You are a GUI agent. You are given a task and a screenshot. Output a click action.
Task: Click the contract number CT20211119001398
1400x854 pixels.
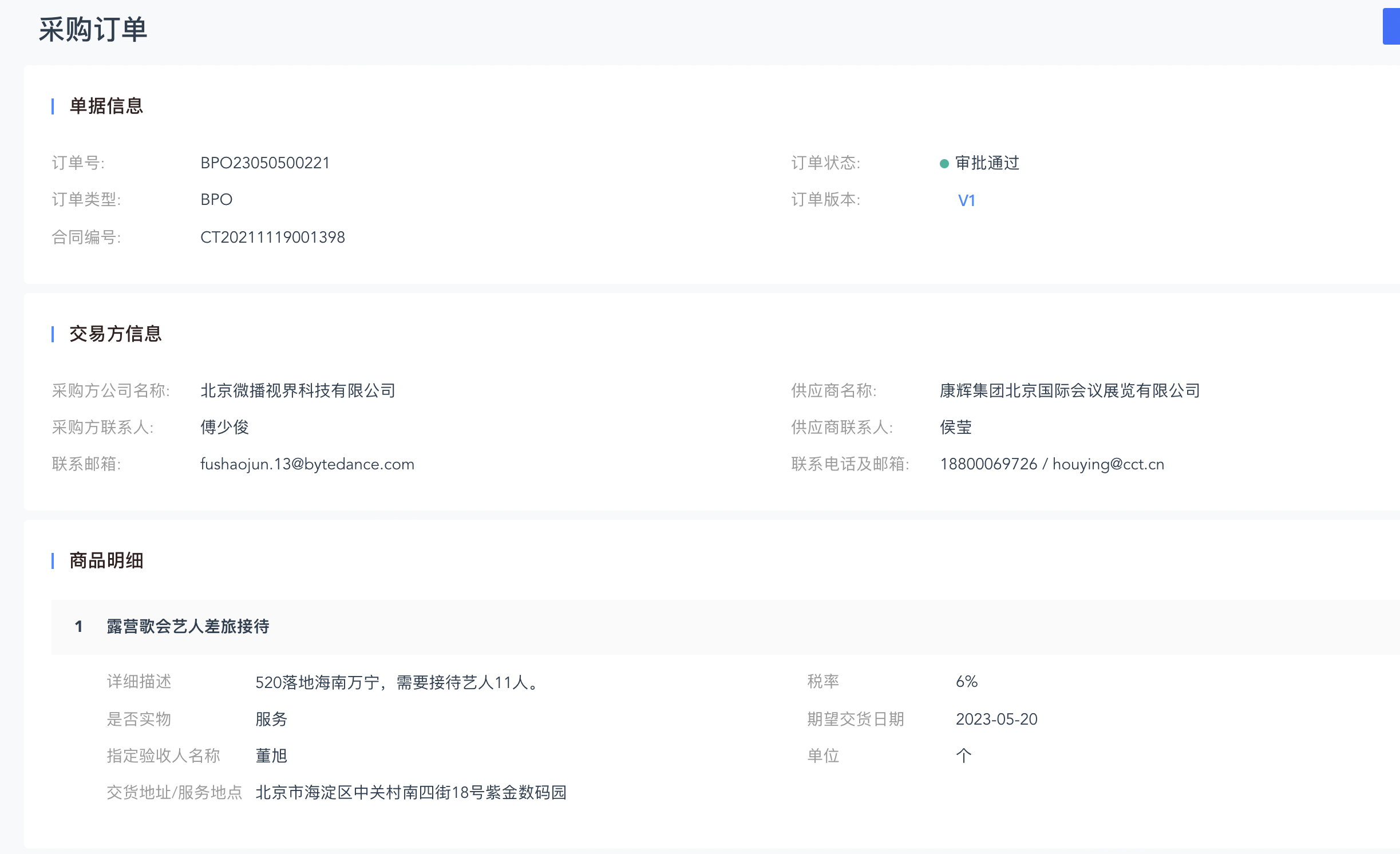[x=272, y=237]
